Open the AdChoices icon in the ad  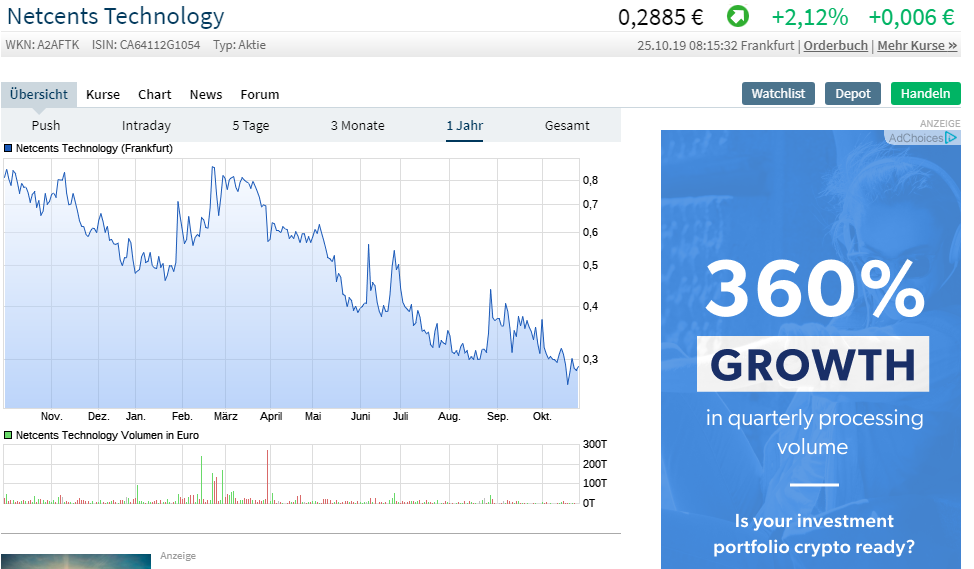[951, 138]
